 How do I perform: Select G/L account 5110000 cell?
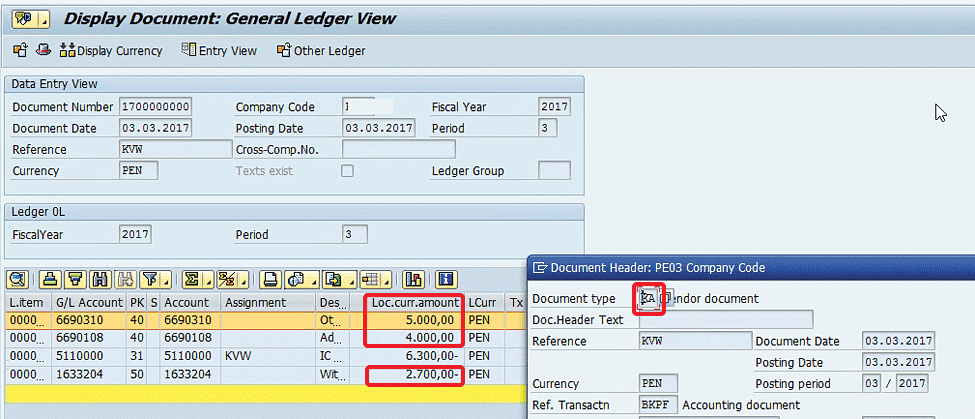point(89,357)
